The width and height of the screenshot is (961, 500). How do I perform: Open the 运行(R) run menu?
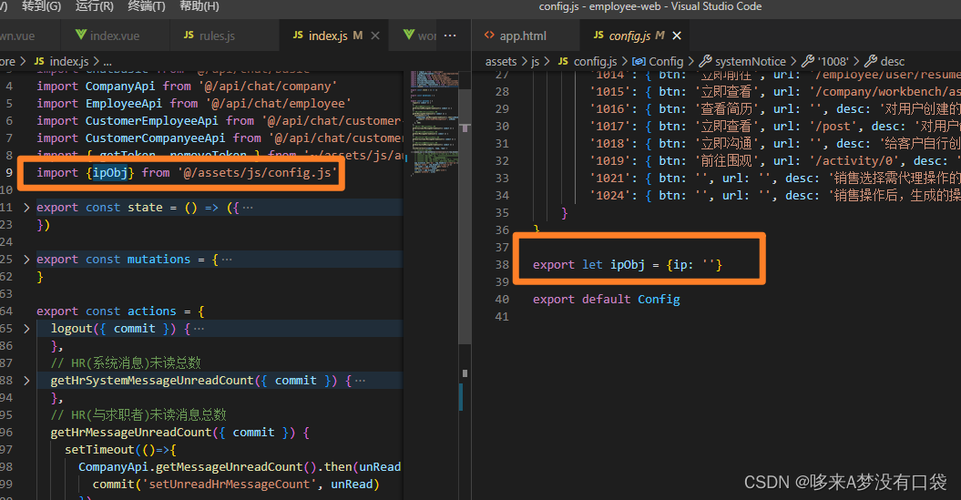click(94, 6)
